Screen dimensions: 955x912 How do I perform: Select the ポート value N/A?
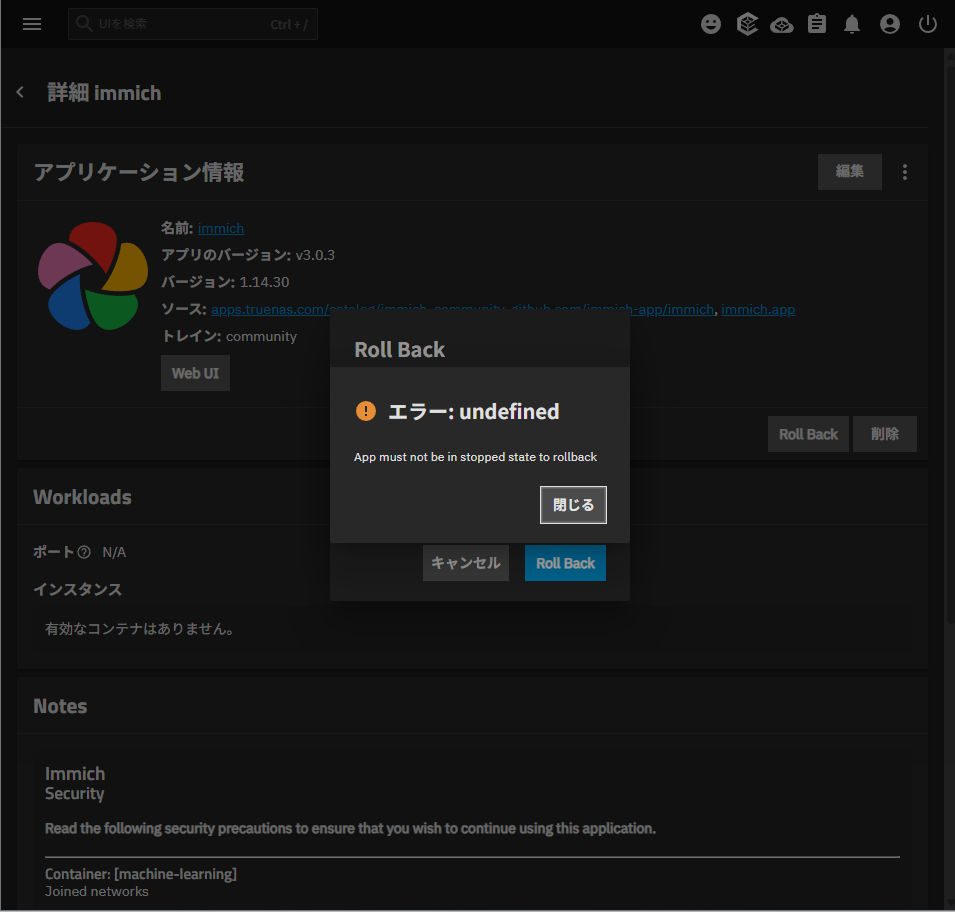114,552
